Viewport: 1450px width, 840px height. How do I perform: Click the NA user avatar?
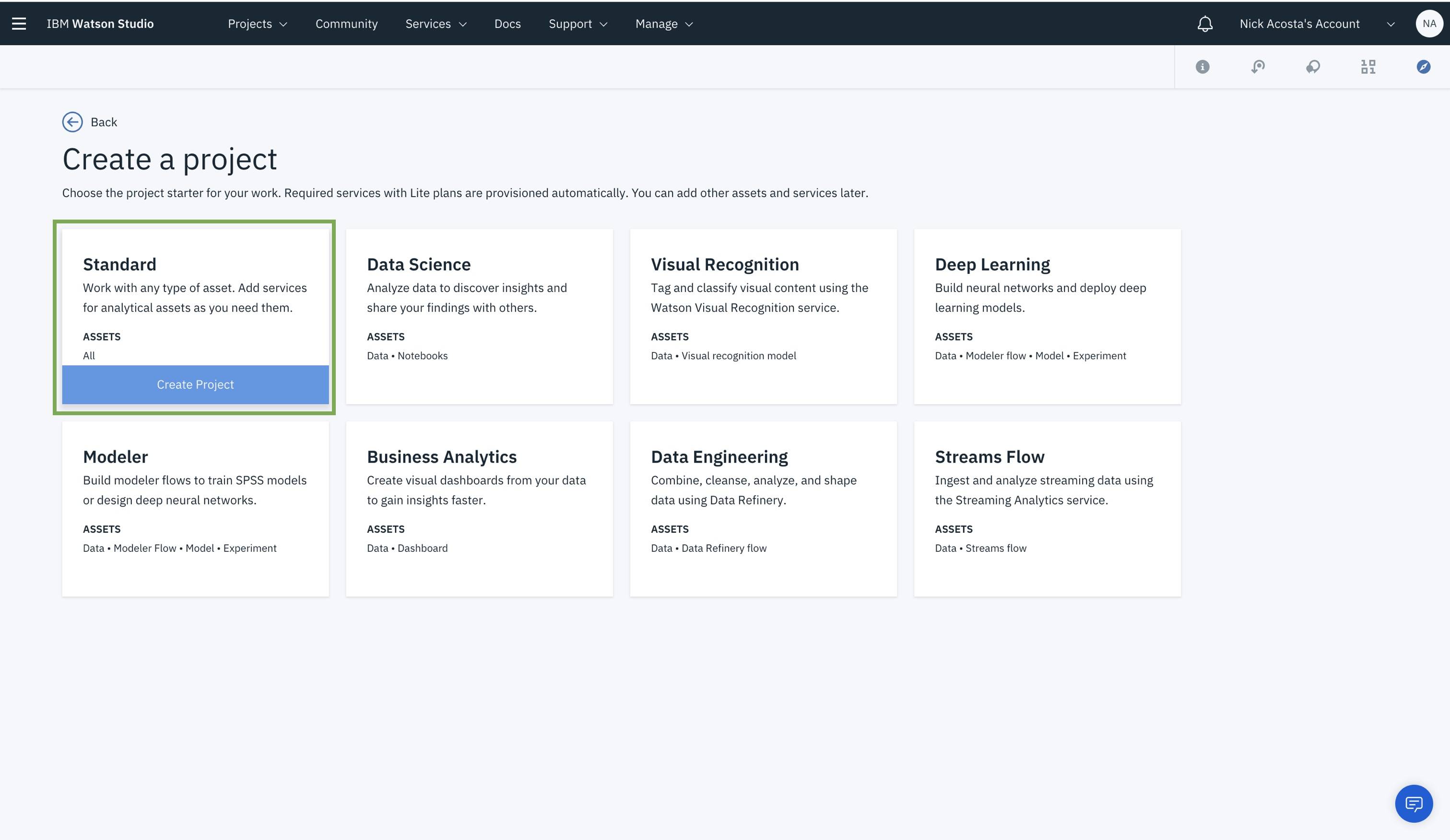[1429, 23]
